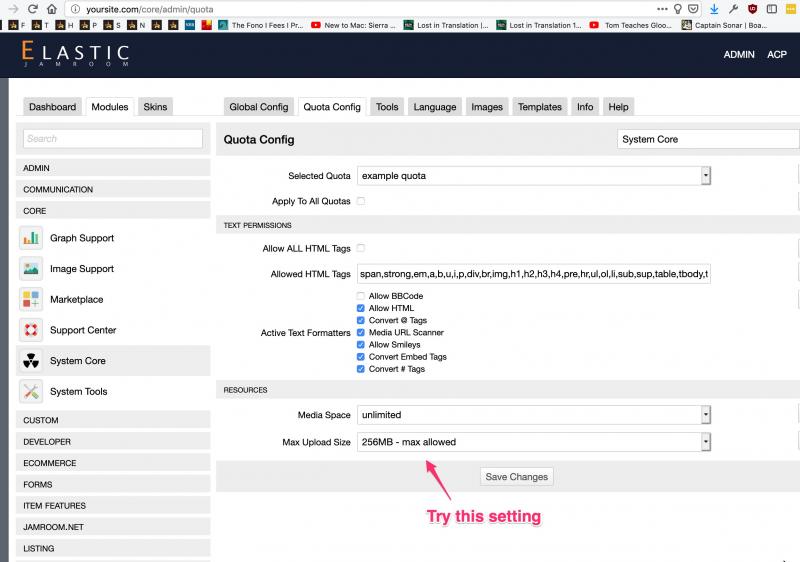Click the module Search field
The image size is (800, 562).
(x=117, y=139)
